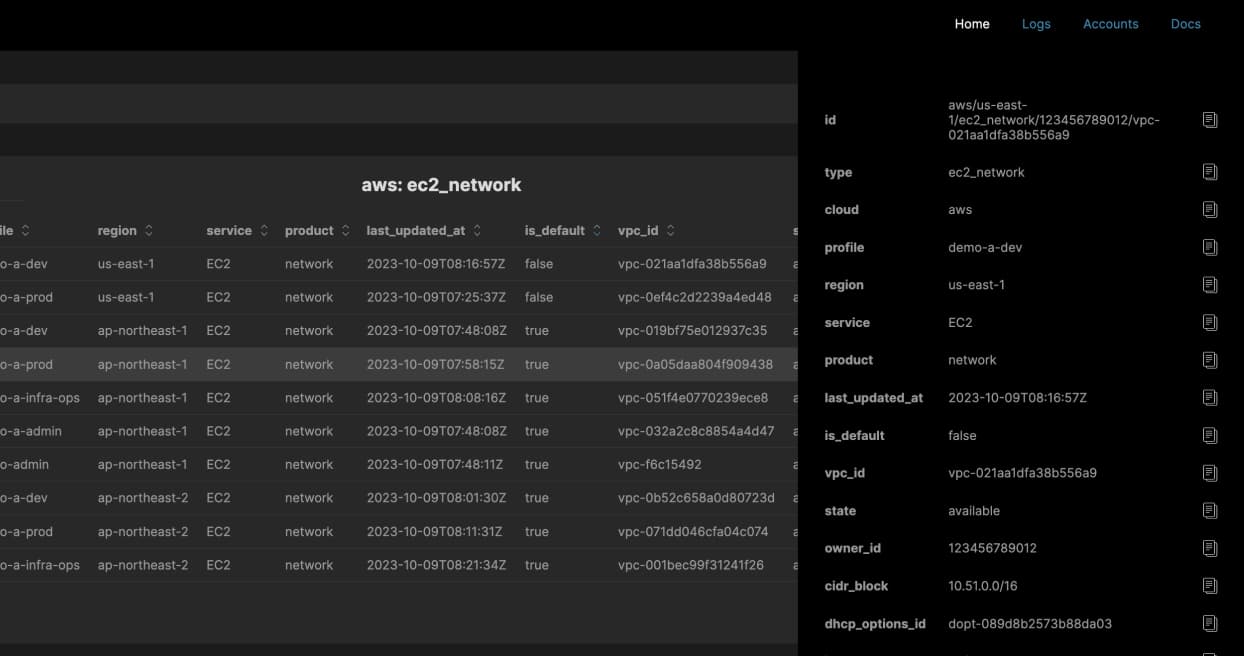Sort table by product column

(x=345, y=230)
